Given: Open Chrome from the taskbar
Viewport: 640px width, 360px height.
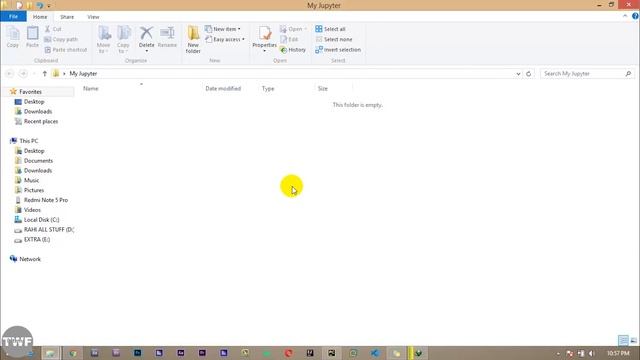Looking at the screenshot, I should [x=73, y=353].
